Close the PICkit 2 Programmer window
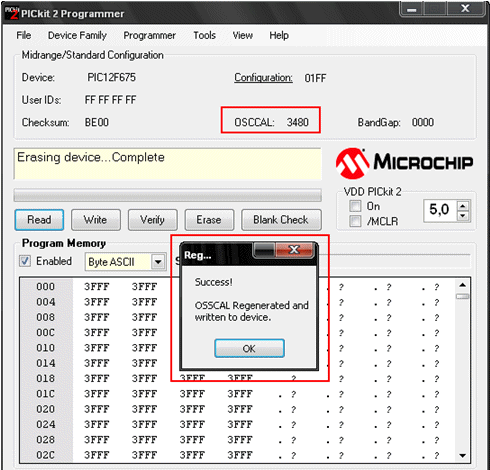This screenshot has height=470, width=490. (x=465, y=9)
